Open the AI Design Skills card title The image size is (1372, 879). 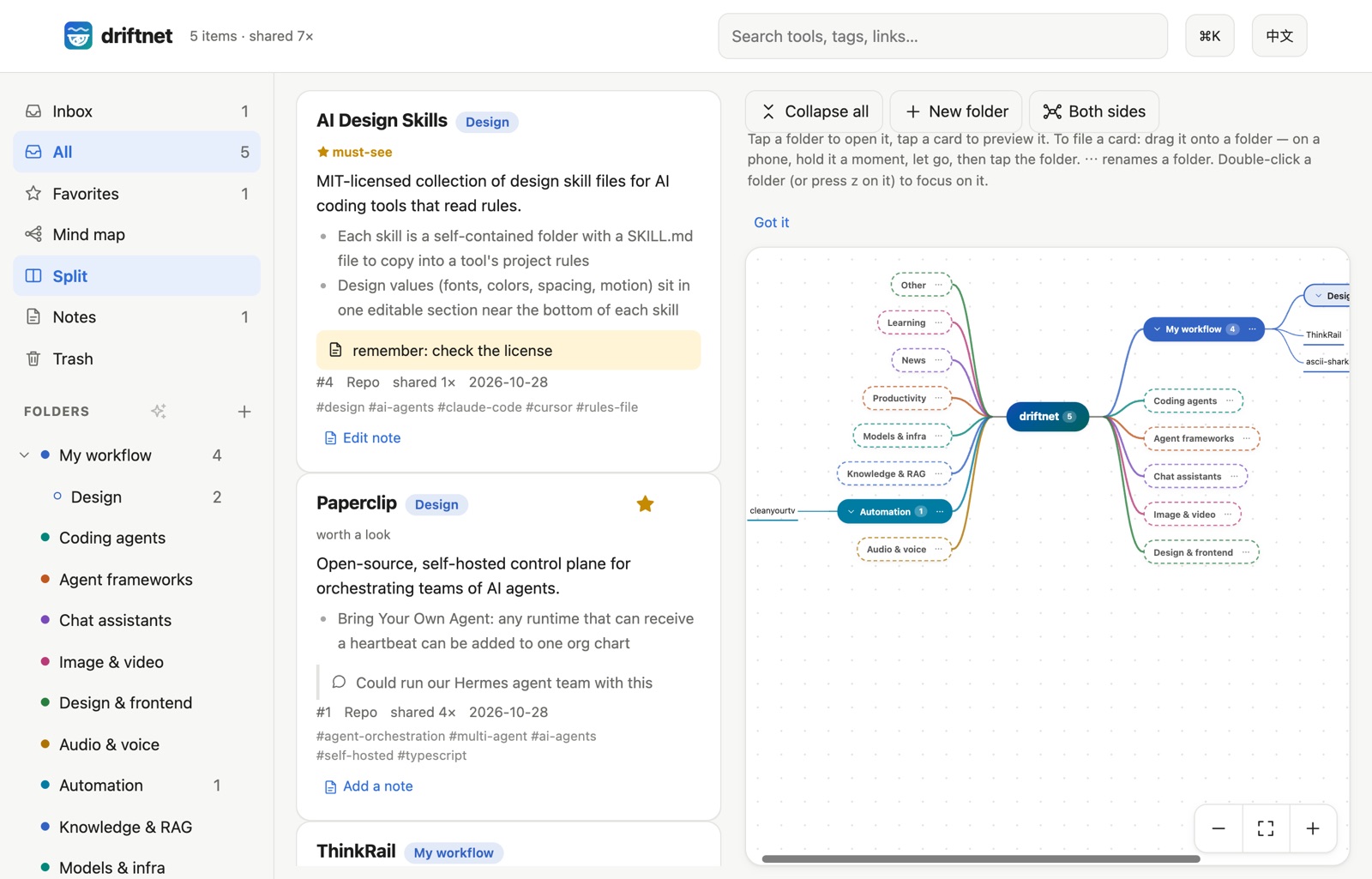382,121
